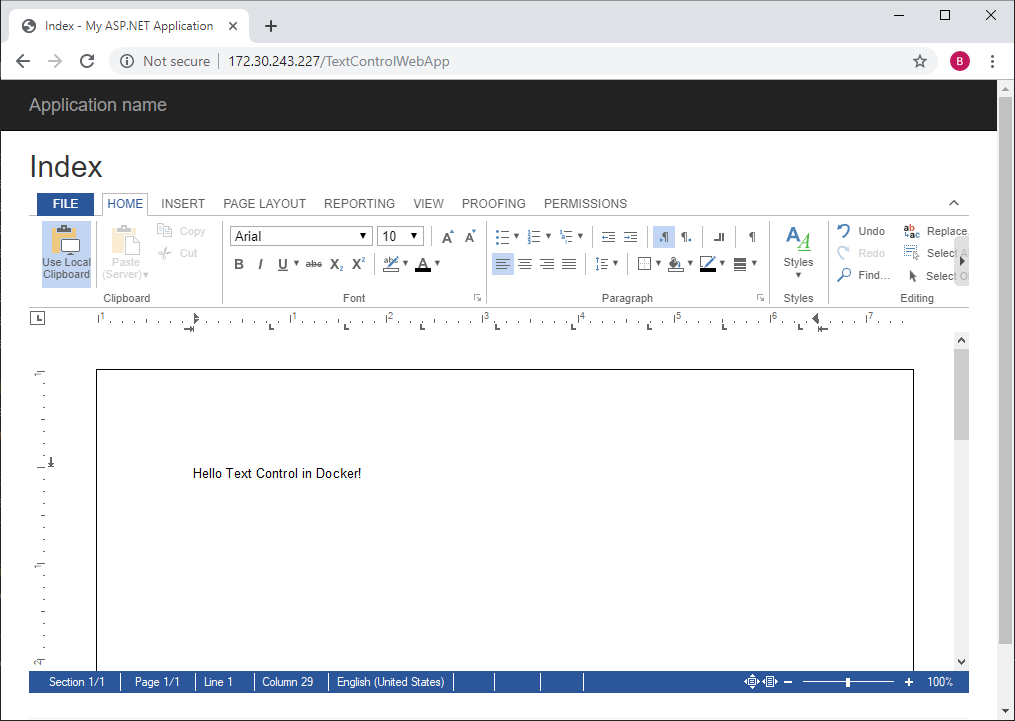Click zoom out minus button
1015x721 pixels.
(x=788, y=682)
